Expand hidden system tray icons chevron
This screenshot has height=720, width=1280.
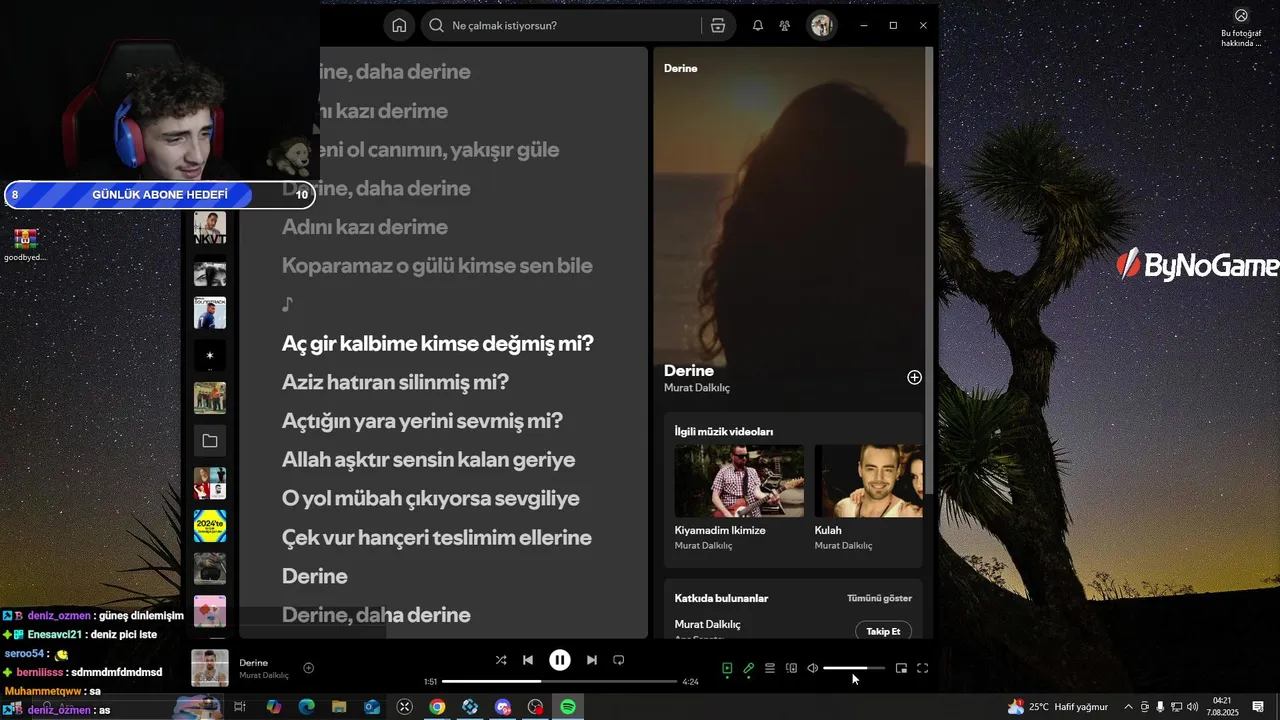point(1129,707)
